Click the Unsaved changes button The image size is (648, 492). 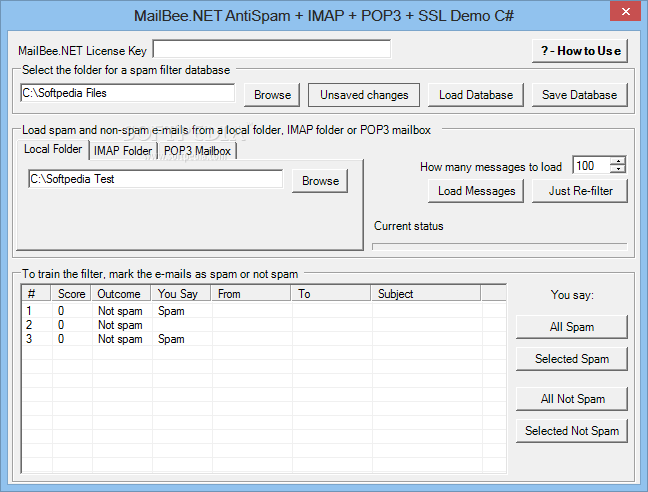[364, 95]
